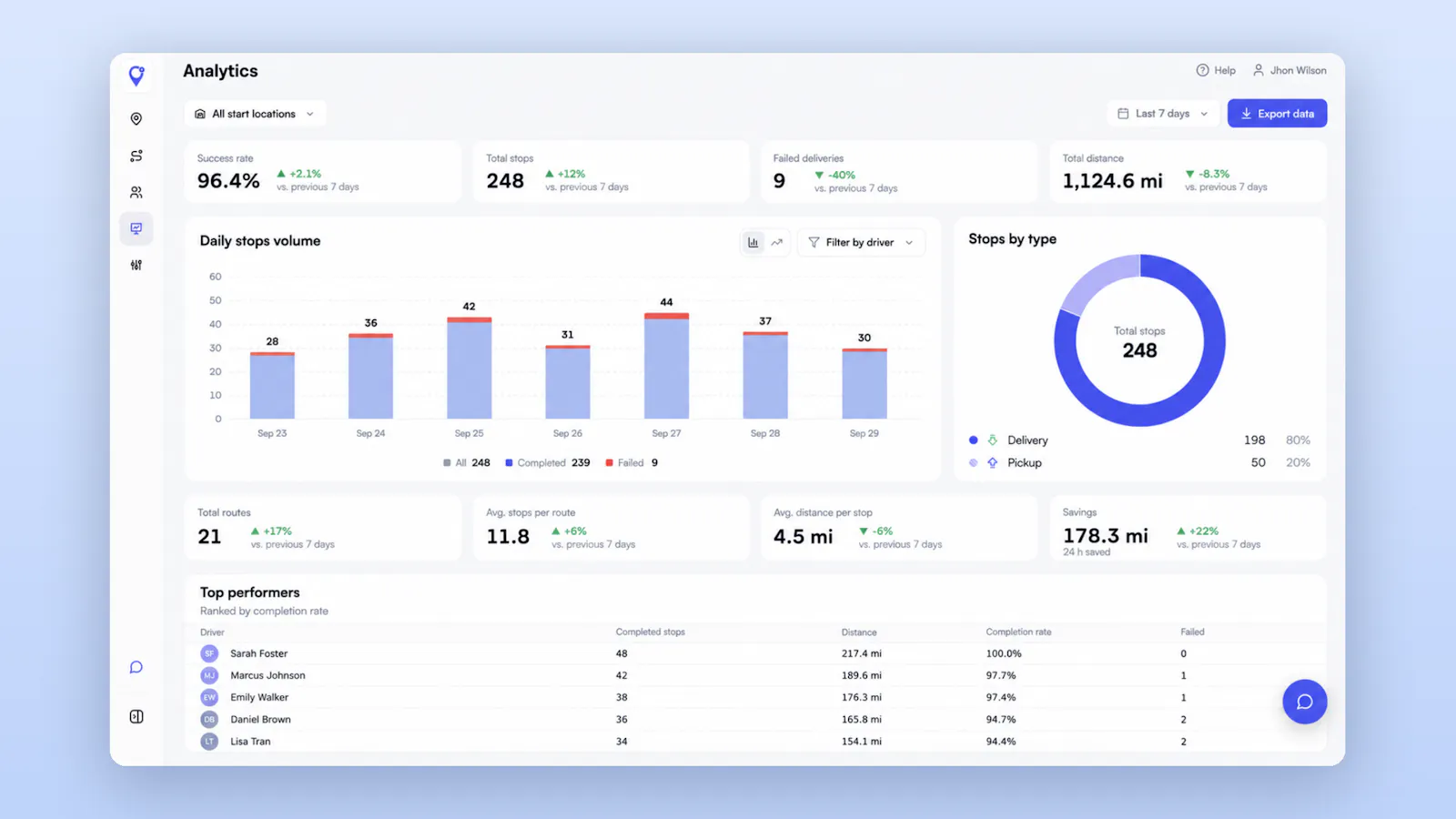Collapse the sidebar panel icon
The image size is (1456, 819).
pyautogui.click(x=136, y=716)
